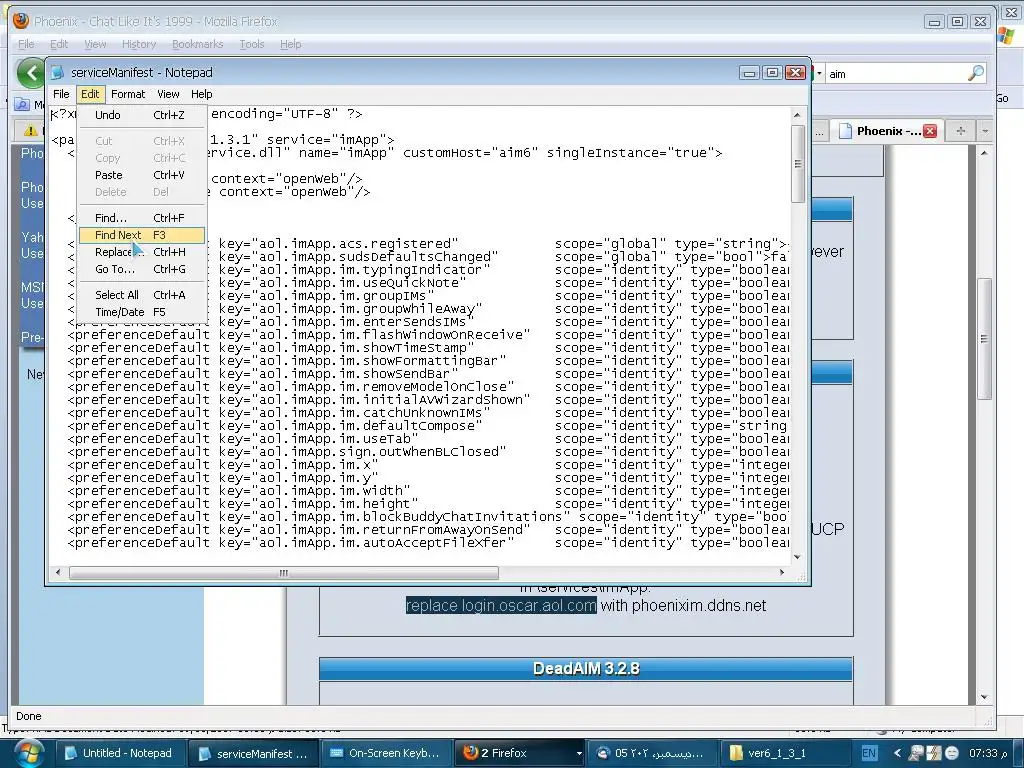Screen dimensions: 1024x768
Task: Close the open Edit menu in Notepad
Action: (x=90, y=94)
